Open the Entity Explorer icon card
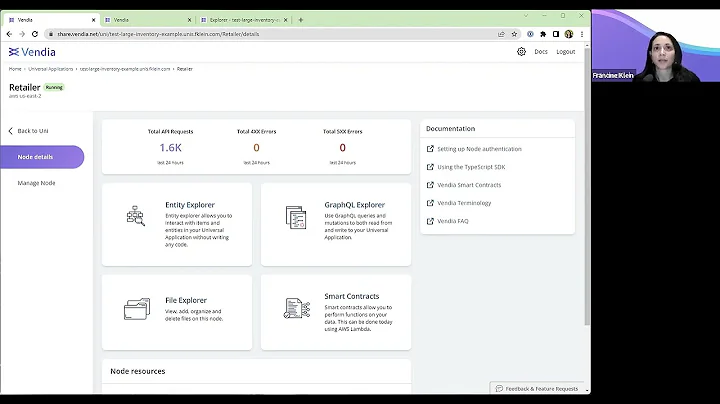 (x=135, y=216)
